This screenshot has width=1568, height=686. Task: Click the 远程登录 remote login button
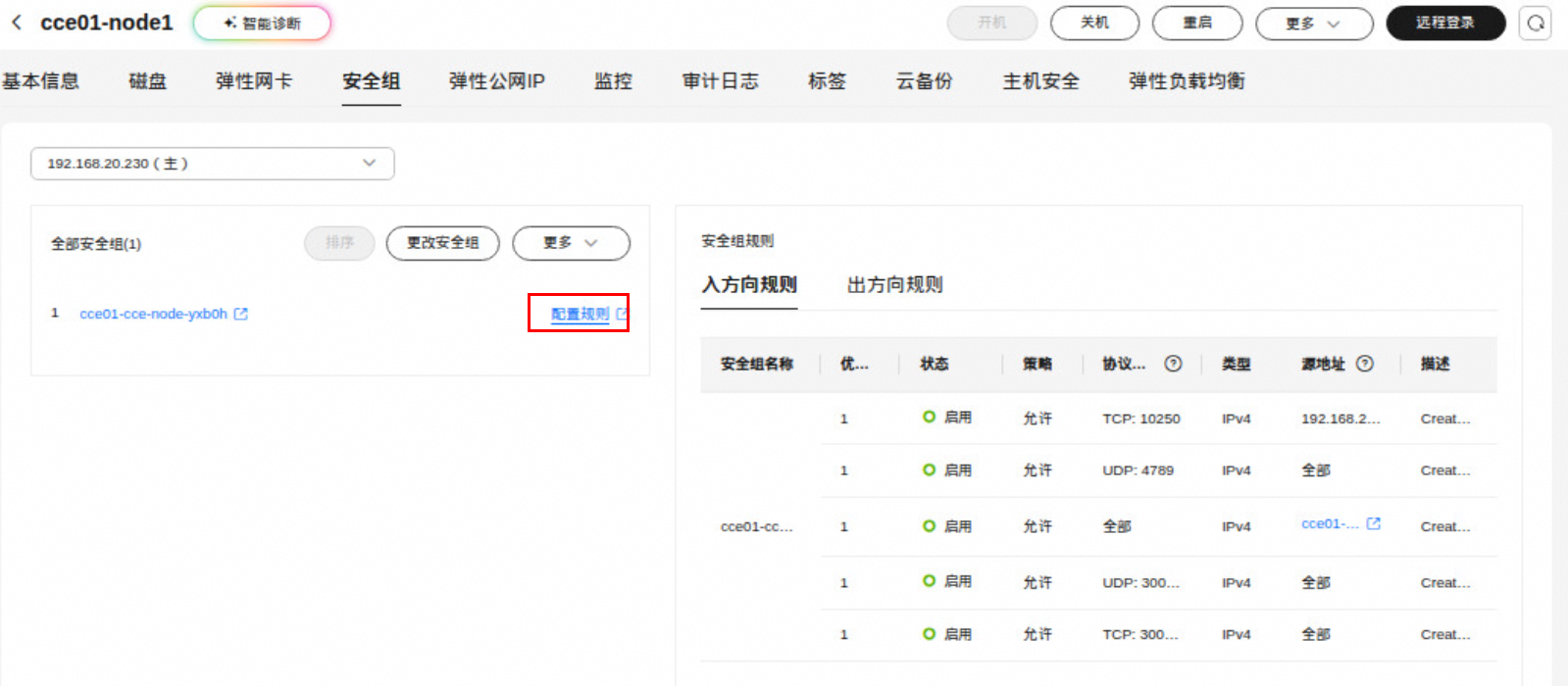(x=1445, y=23)
